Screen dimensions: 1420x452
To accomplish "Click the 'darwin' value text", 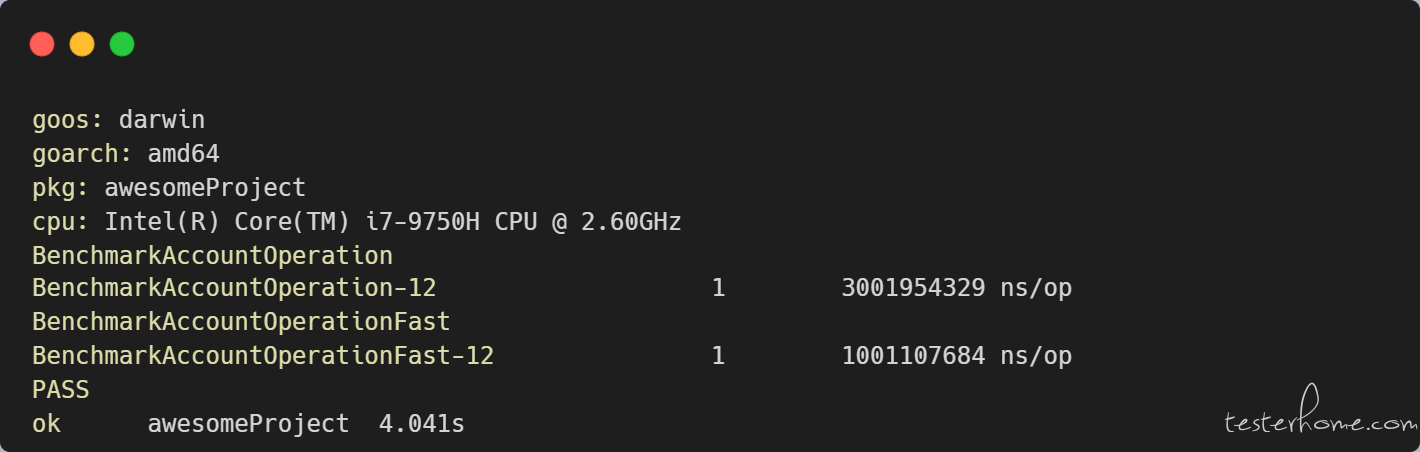I will [162, 121].
